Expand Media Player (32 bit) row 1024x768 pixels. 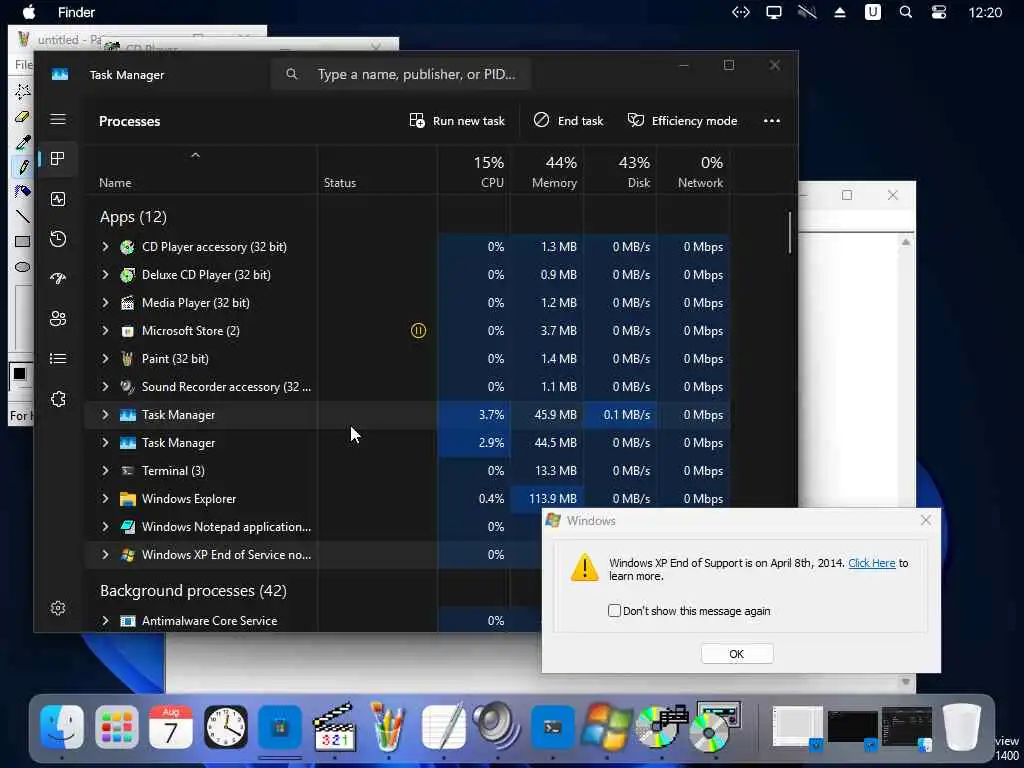point(105,302)
